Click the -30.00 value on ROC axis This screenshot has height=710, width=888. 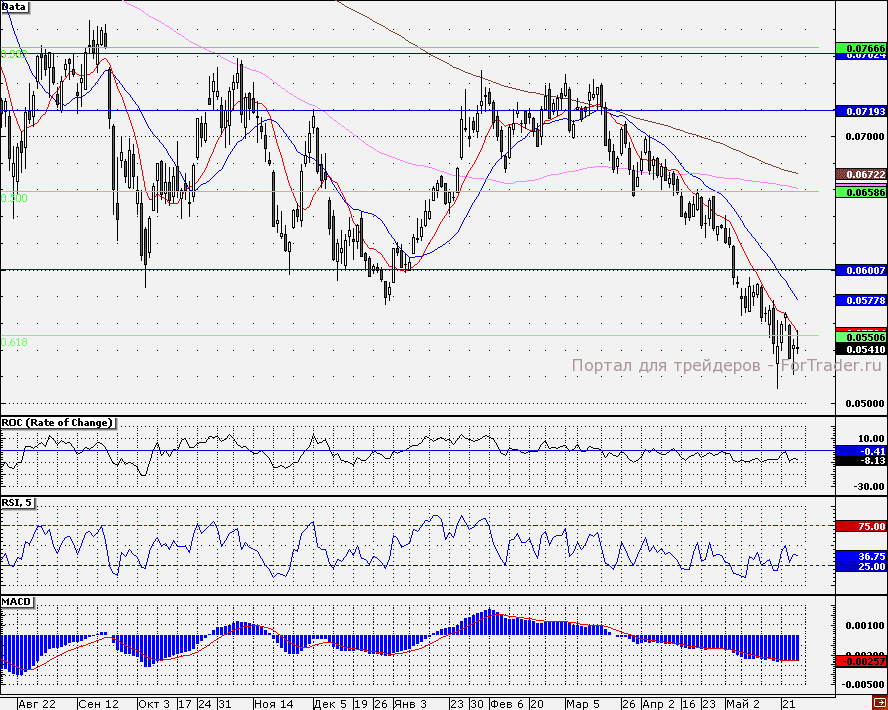tap(870, 486)
